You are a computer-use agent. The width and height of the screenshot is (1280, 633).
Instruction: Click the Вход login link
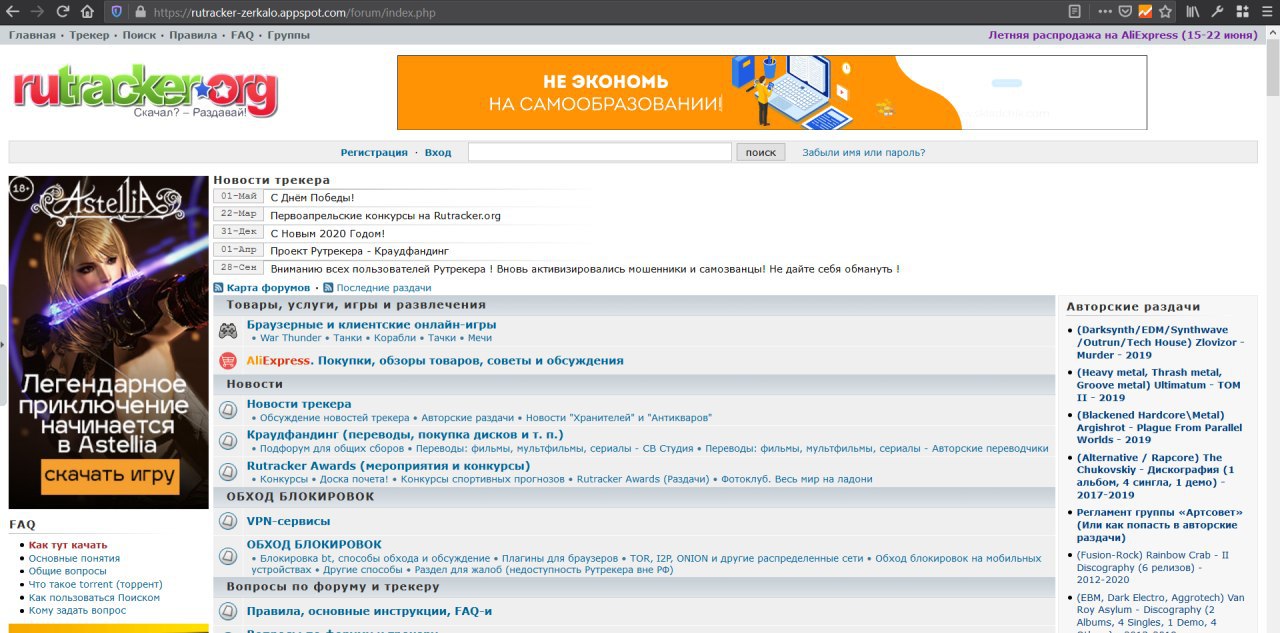tap(438, 153)
